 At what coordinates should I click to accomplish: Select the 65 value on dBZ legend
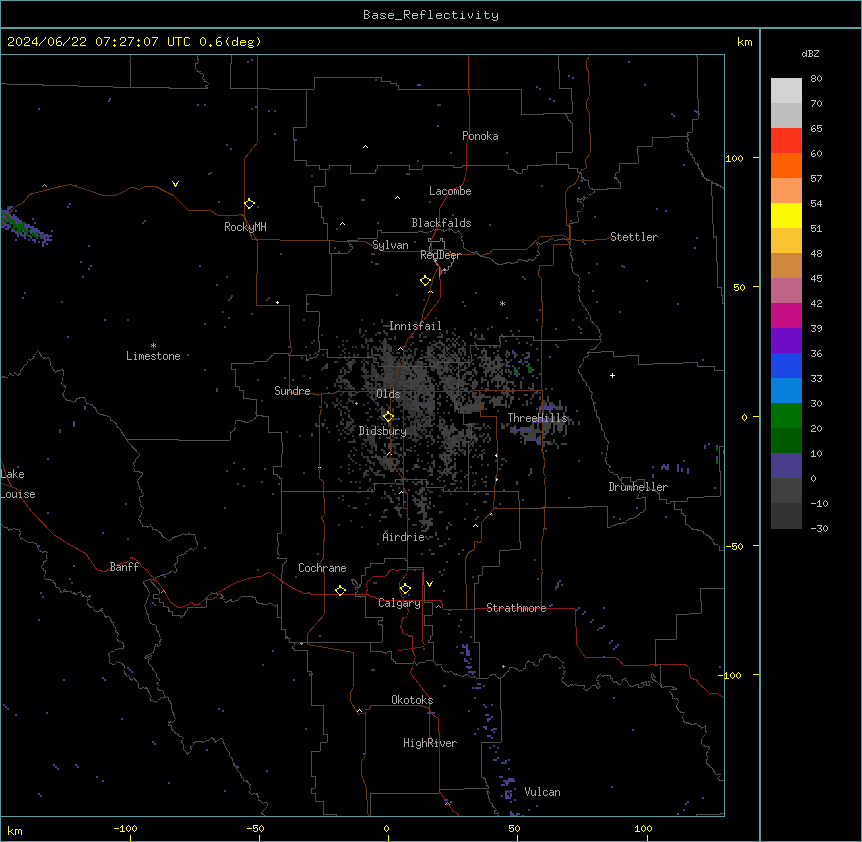(x=816, y=129)
